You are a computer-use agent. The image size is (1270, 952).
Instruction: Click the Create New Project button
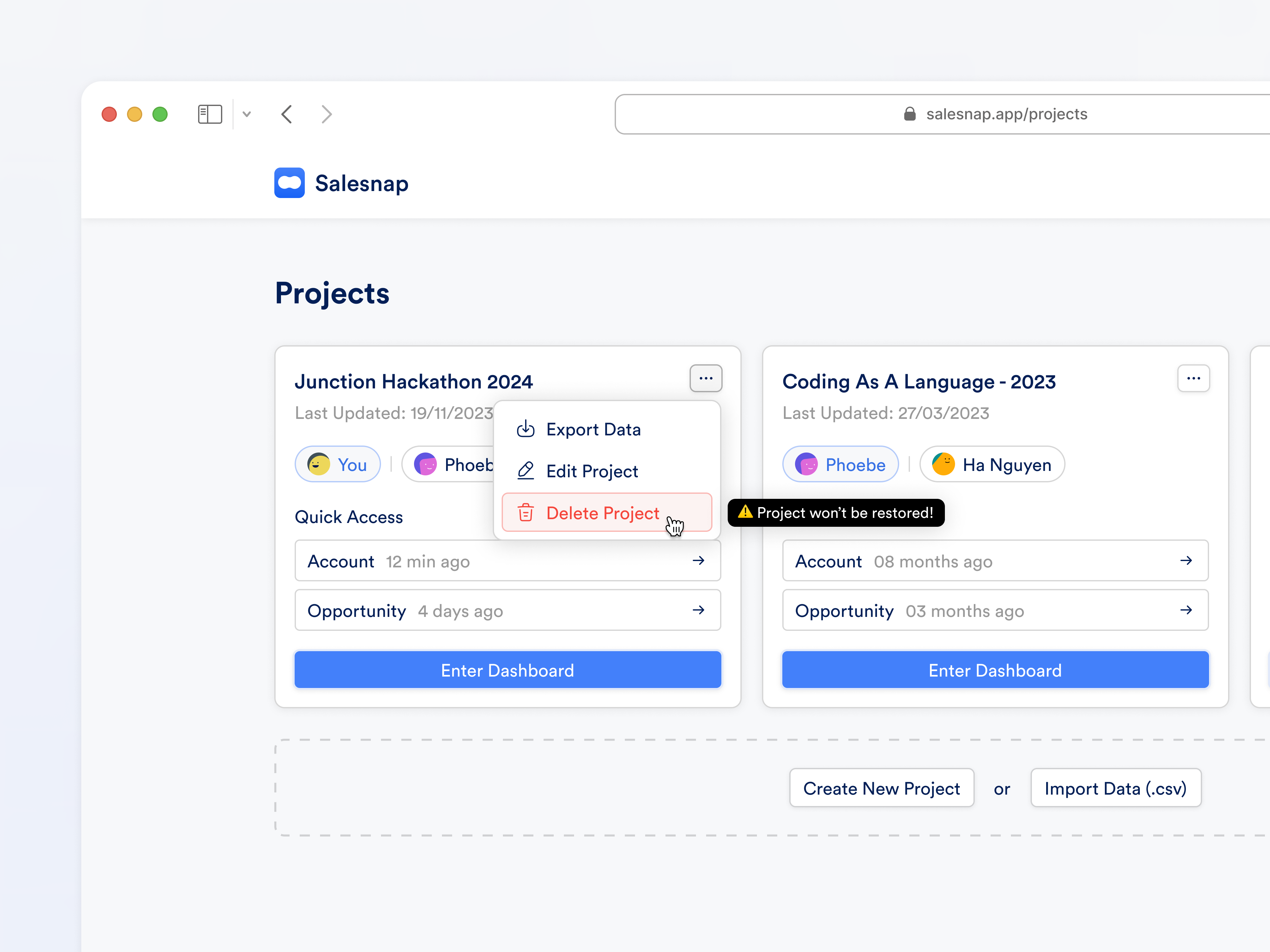[881, 788]
